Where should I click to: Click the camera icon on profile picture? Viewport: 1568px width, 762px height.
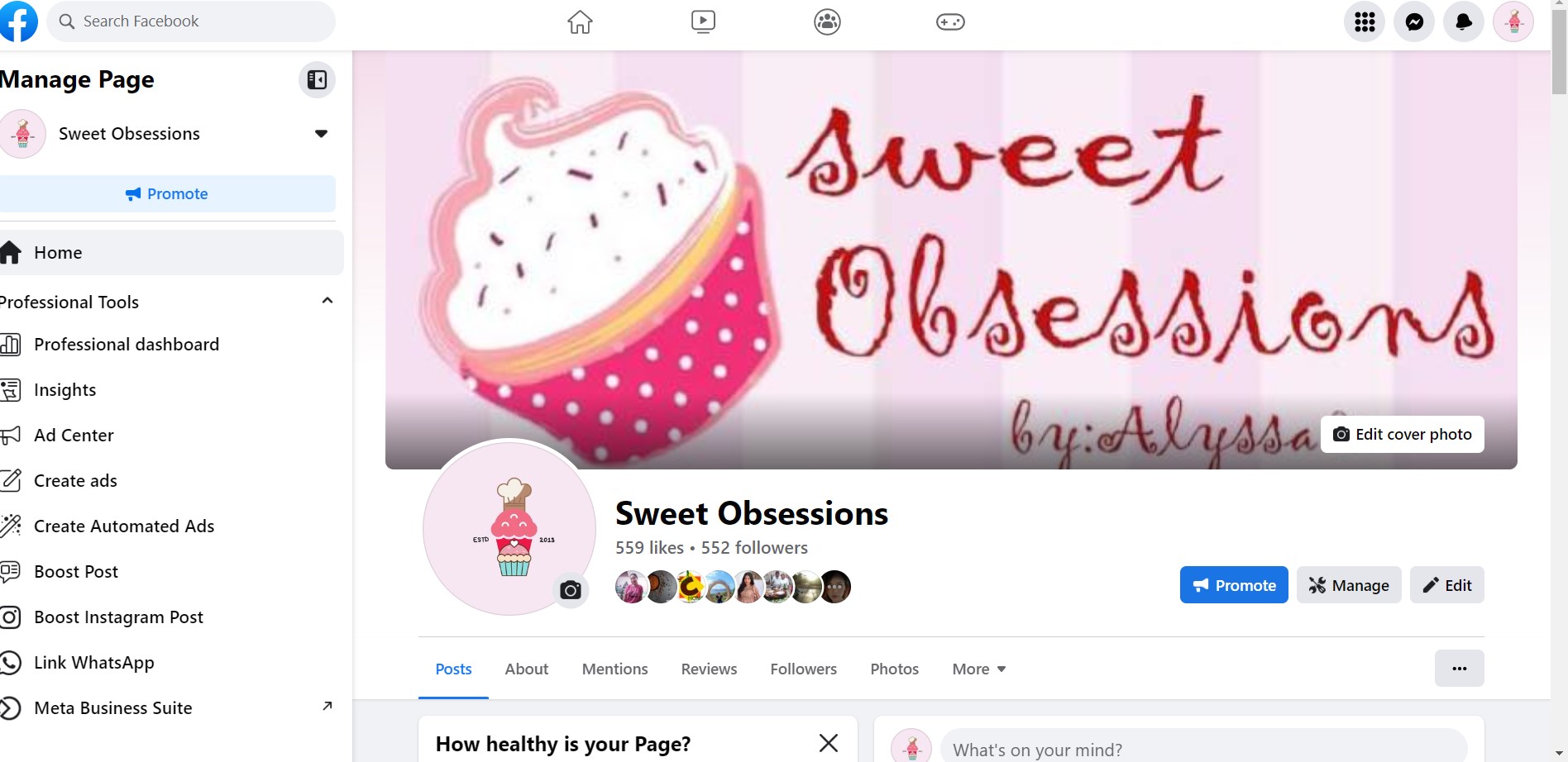[x=570, y=590]
